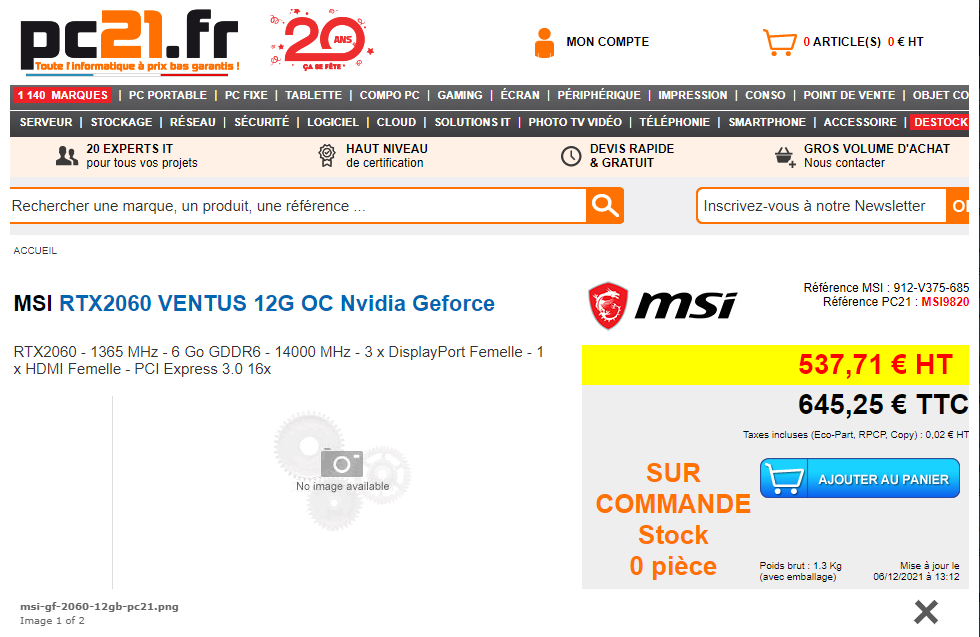980x637 pixels.
Task: Click the Mise à jour date text
Action: click(916, 571)
